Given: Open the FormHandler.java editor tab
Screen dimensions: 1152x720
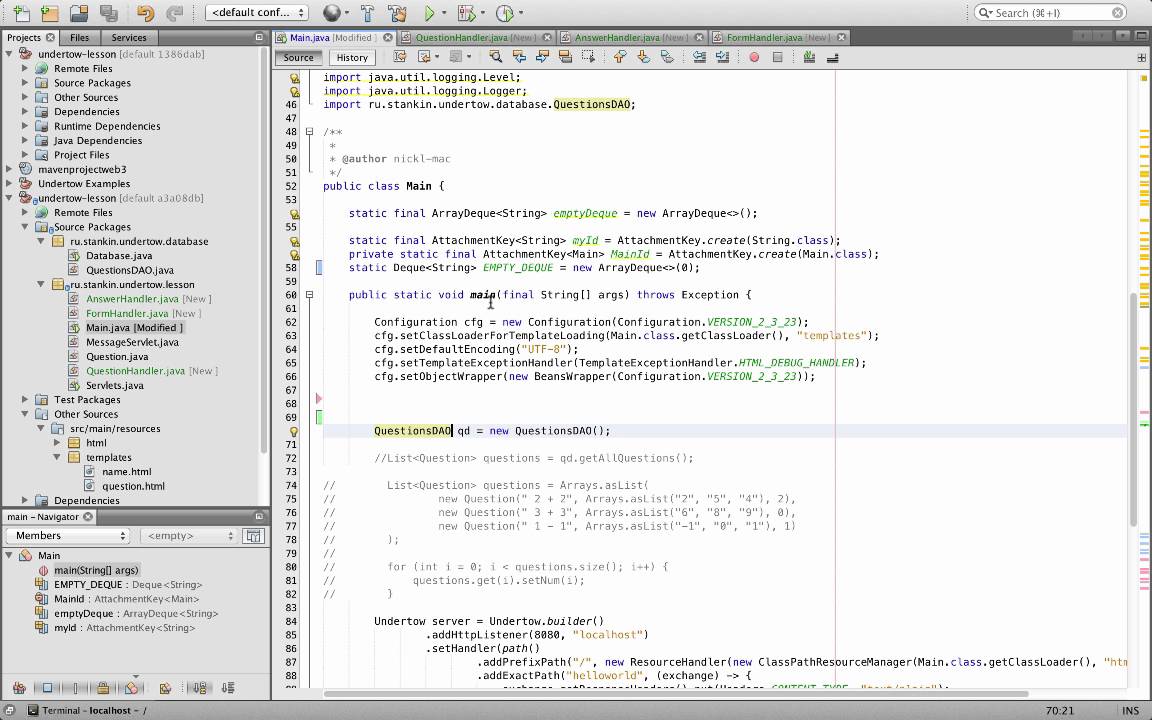Looking at the screenshot, I should pyautogui.click(x=778, y=37).
